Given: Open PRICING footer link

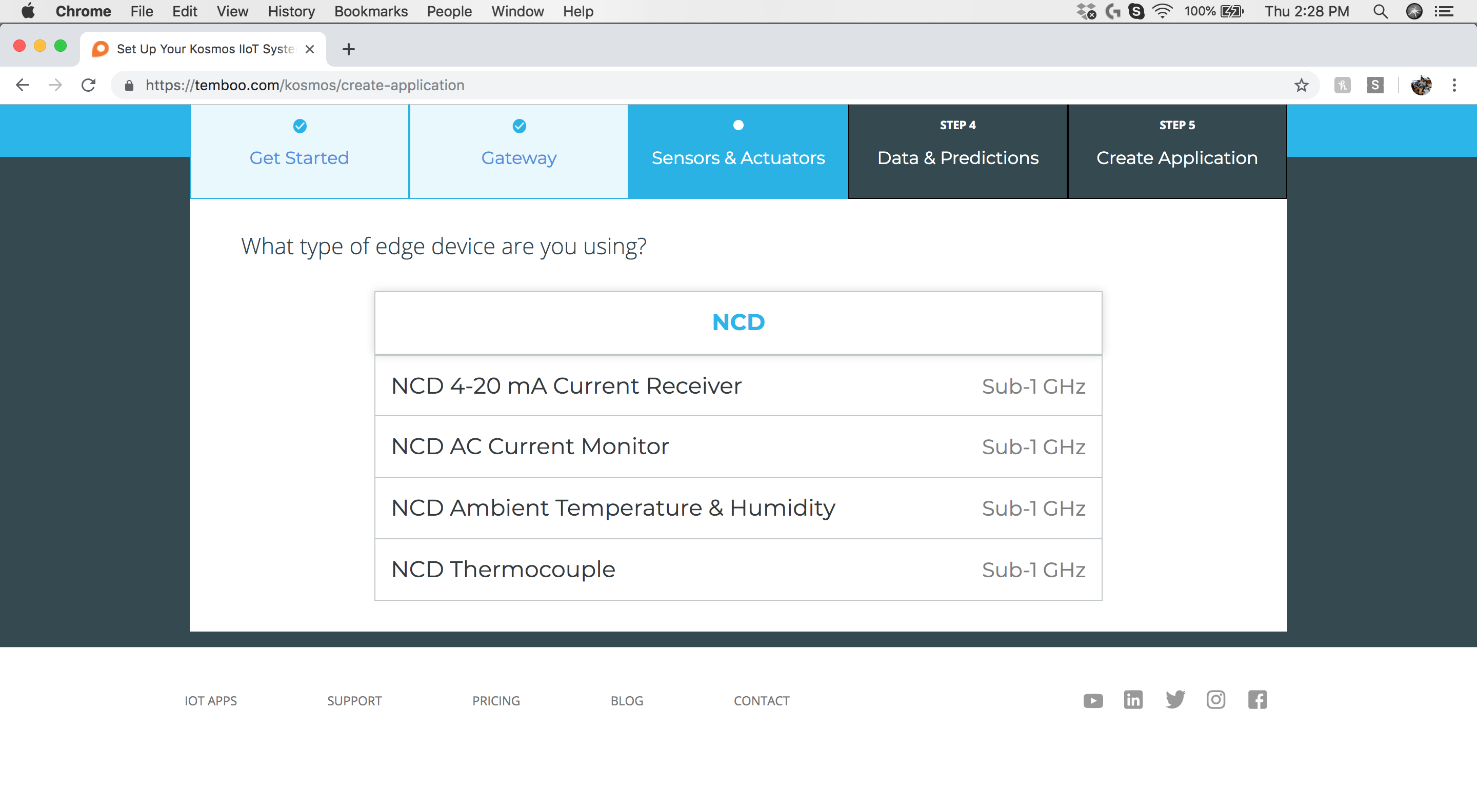Looking at the screenshot, I should click(x=496, y=700).
